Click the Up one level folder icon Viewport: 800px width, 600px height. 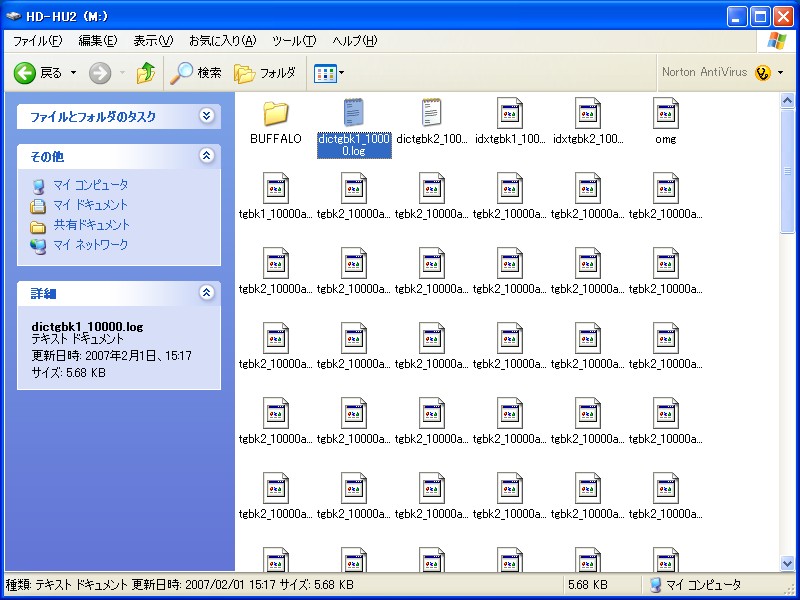(146, 73)
